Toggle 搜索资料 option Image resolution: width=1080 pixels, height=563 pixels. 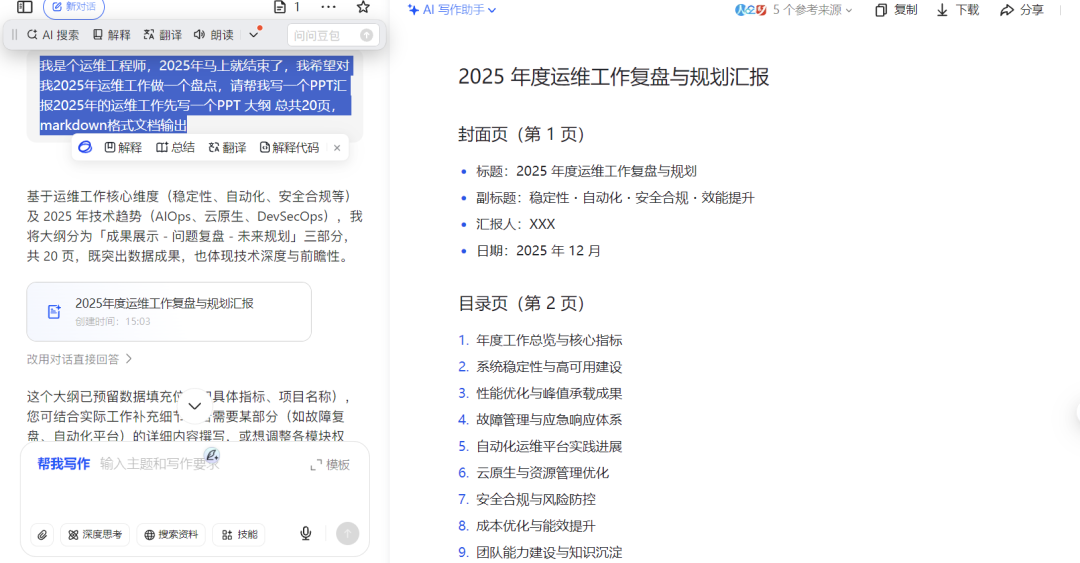coord(172,534)
